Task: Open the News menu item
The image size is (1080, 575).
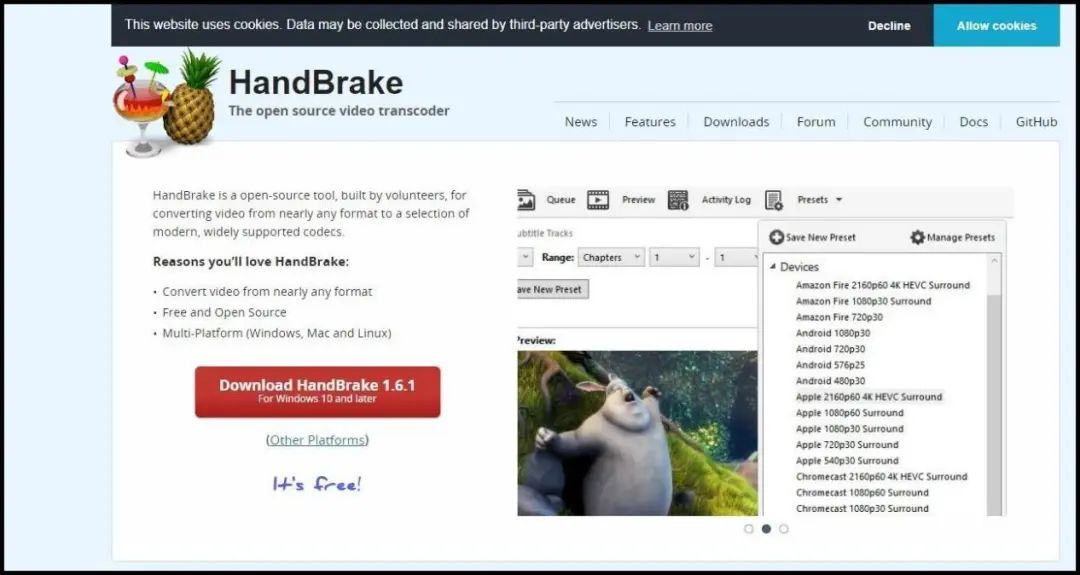Action: coord(581,122)
